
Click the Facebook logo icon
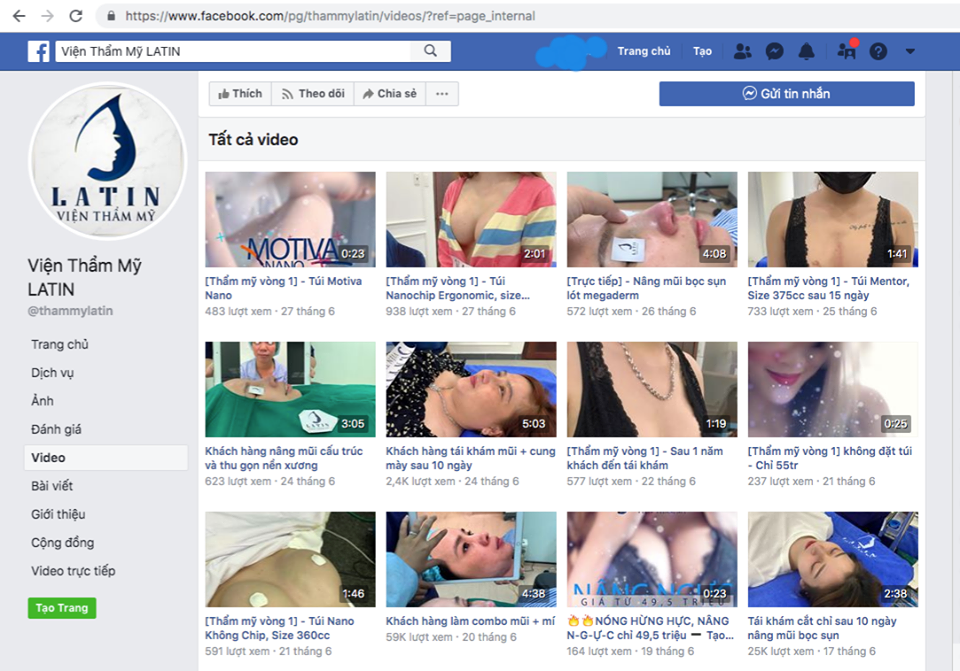tap(39, 51)
